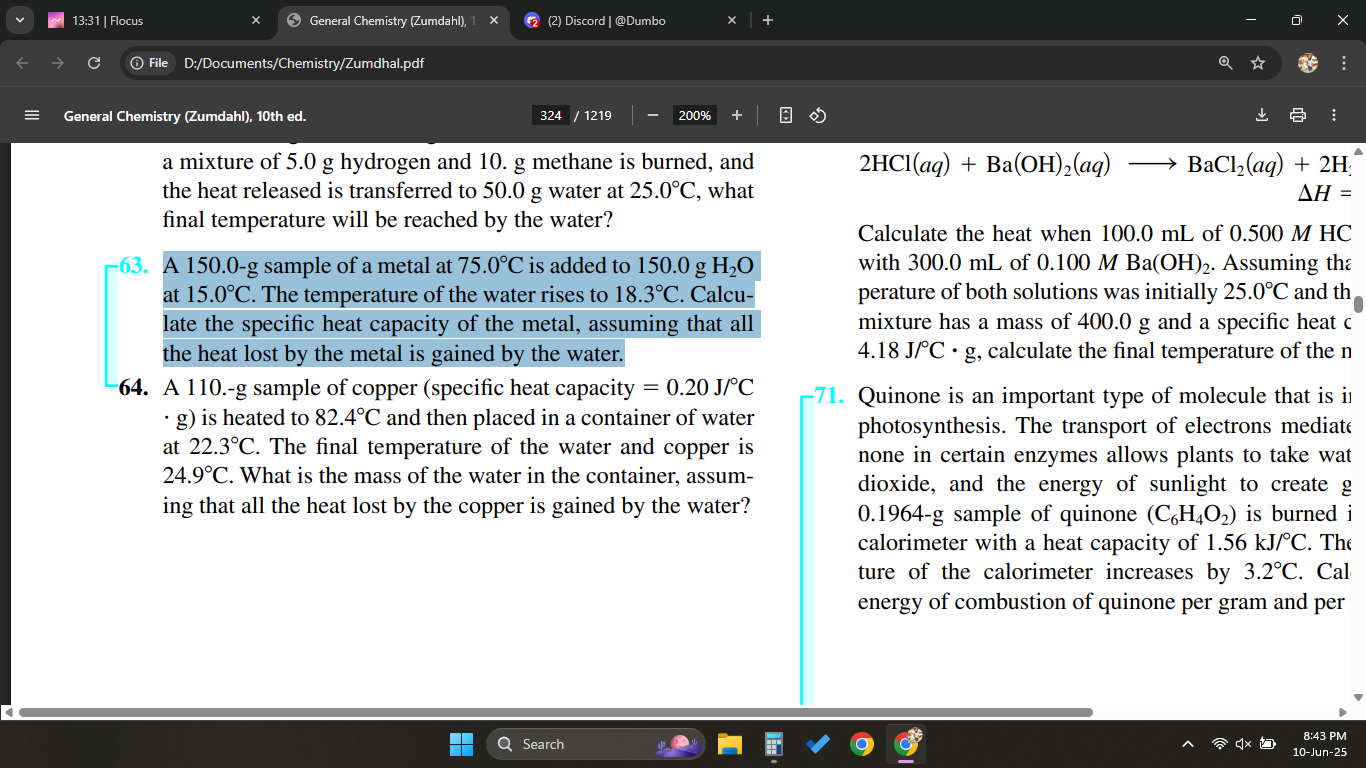This screenshot has width=1366, height=768.
Task: Click problem number 64
Action: [134, 388]
